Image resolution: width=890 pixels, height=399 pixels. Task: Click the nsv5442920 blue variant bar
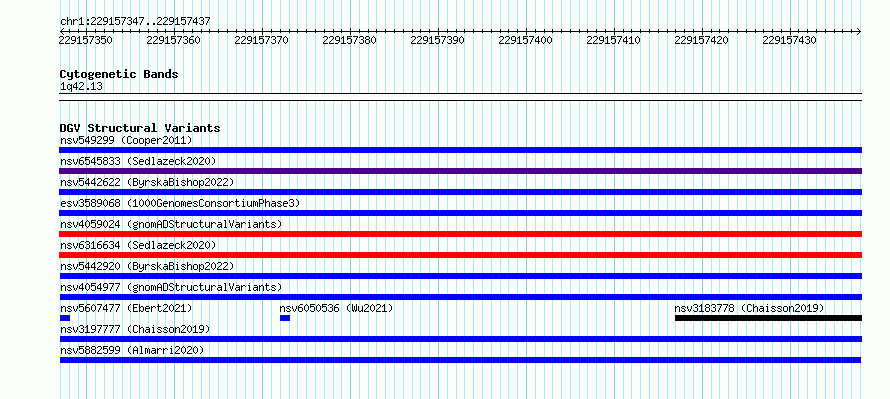[x=460, y=276]
